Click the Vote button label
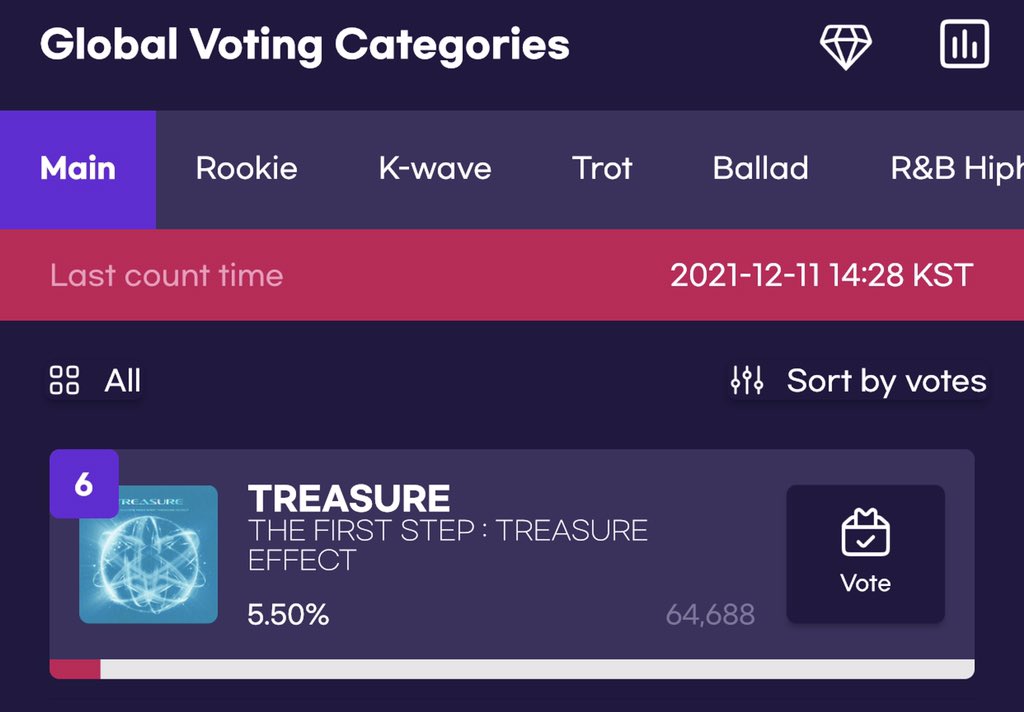This screenshot has width=1024, height=712. (865, 583)
